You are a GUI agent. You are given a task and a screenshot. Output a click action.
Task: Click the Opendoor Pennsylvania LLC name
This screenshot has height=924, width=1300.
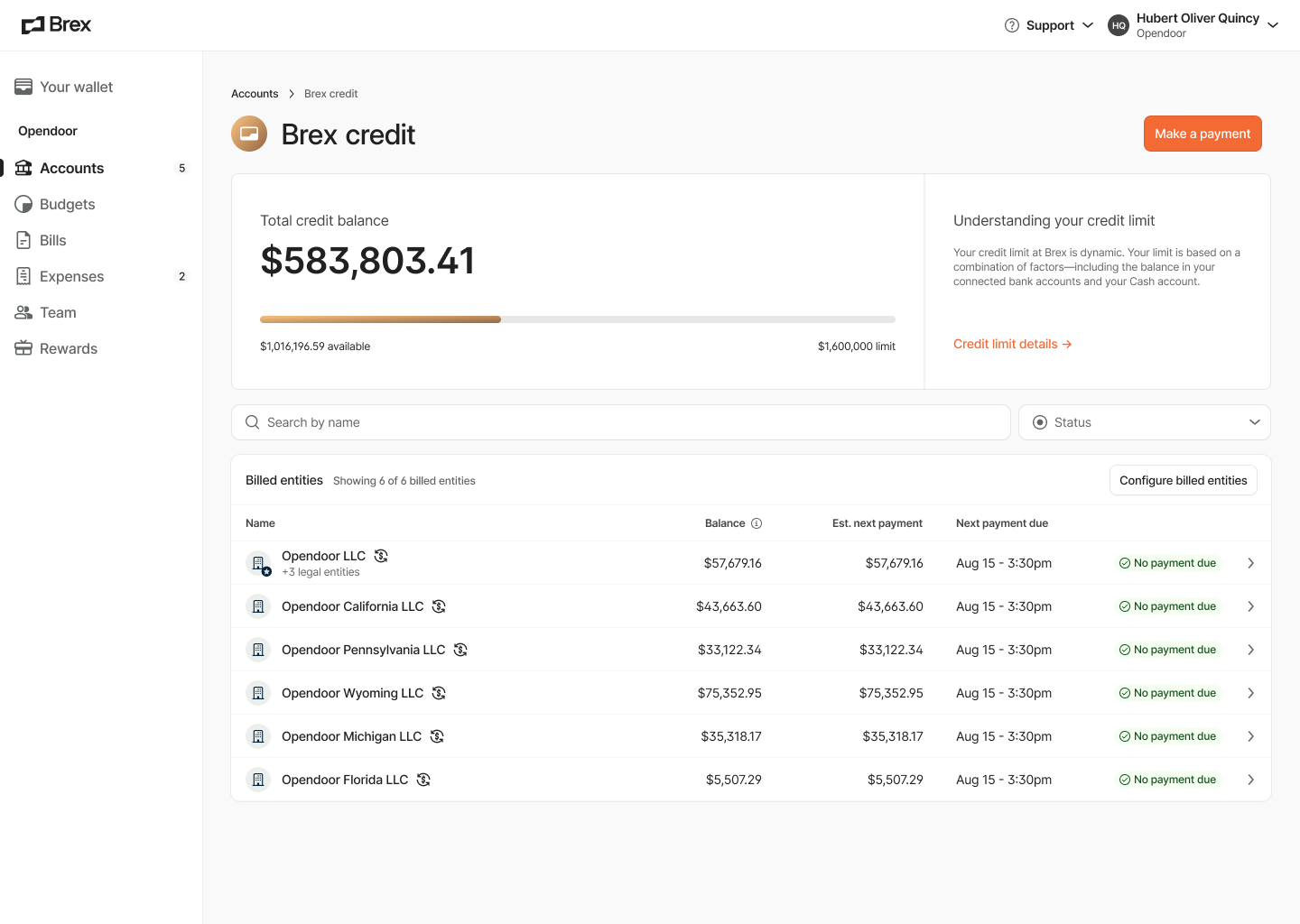pyautogui.click(x=363, y=650)
